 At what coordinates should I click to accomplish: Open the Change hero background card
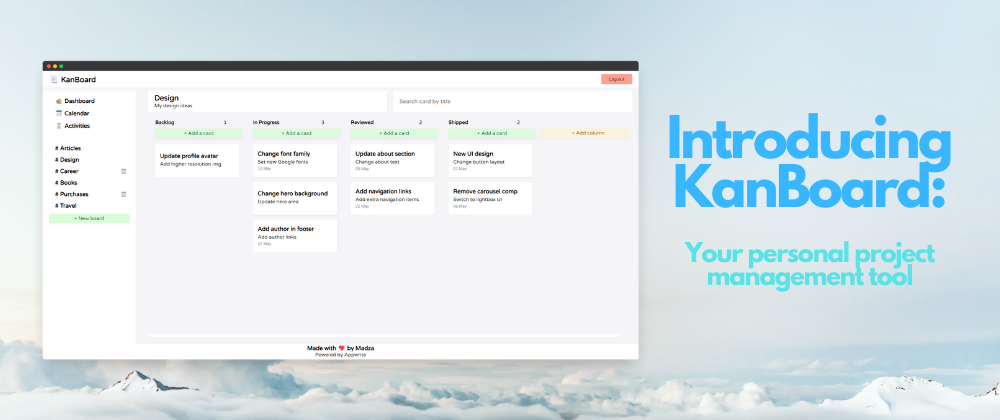pos(295,198)
